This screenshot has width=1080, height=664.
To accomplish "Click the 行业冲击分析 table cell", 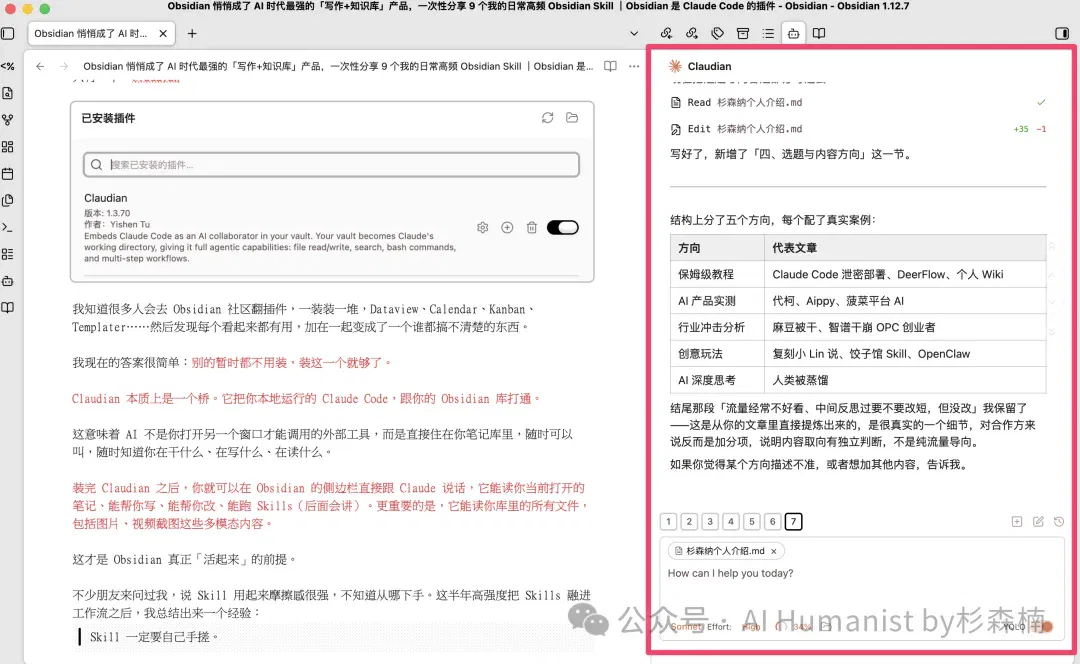I will tap(716, 327).
